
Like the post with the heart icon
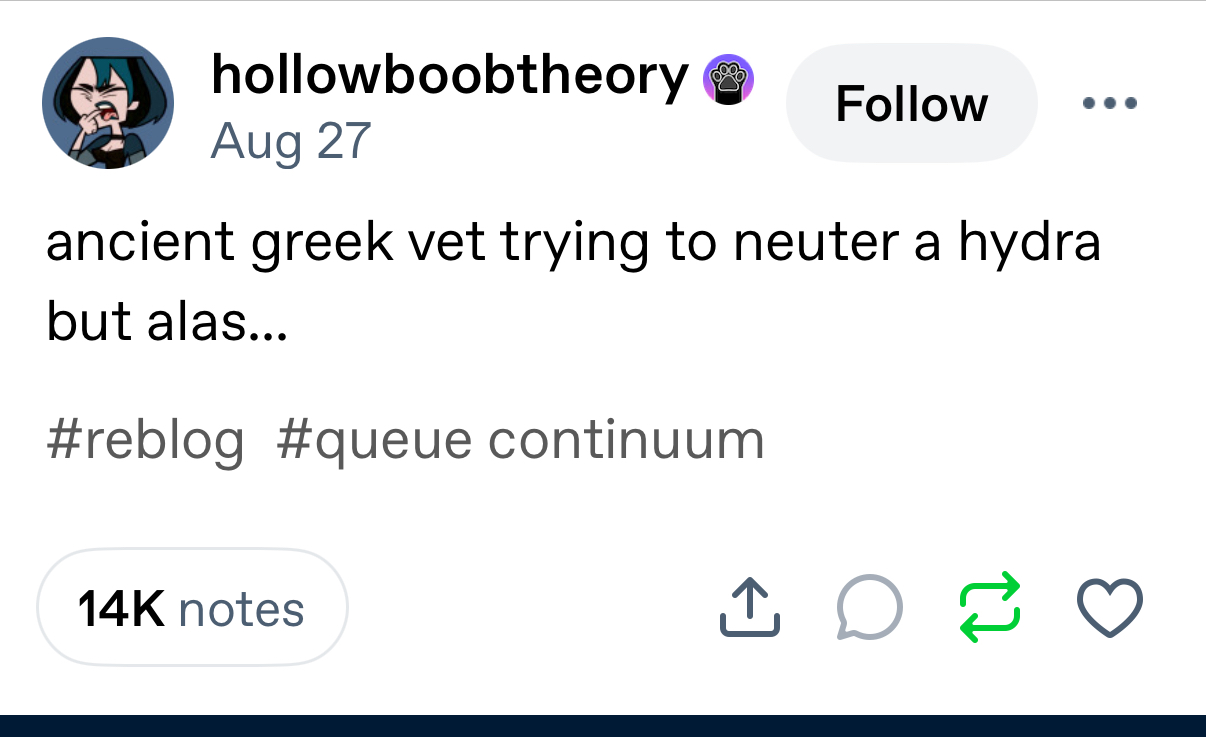coord(1110,608)
